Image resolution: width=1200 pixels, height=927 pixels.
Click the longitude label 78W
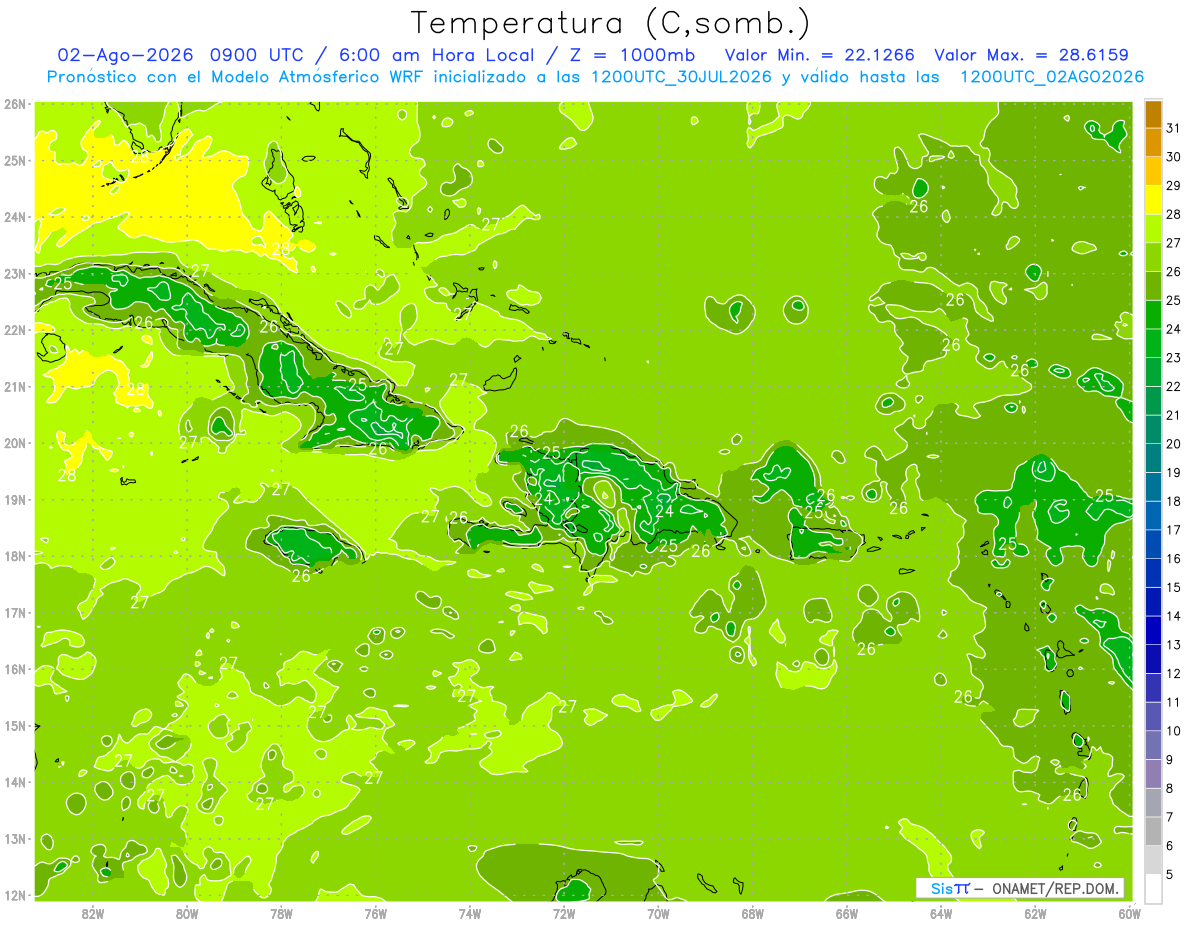pyautogui.click(x=281, y=913)
